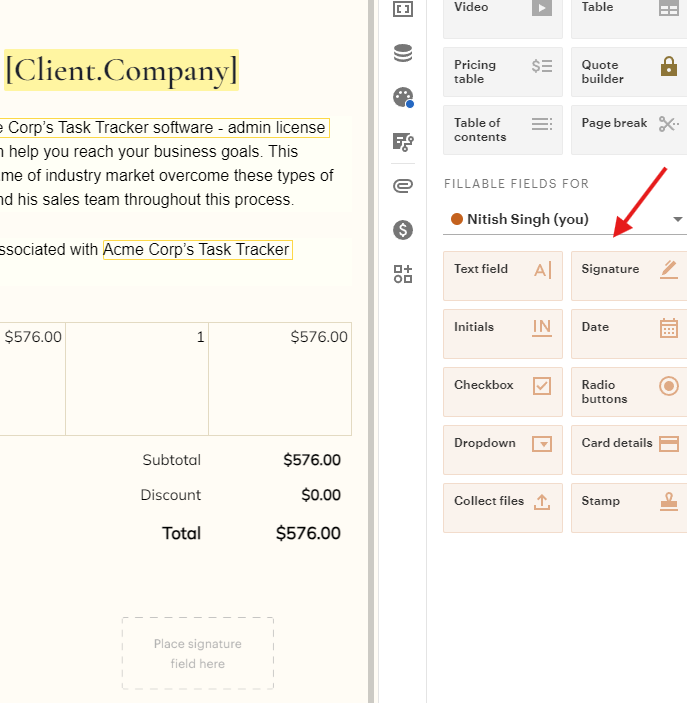Open the design palette icon in sidebar
The image size is (687, 703).
click(403, 97)
